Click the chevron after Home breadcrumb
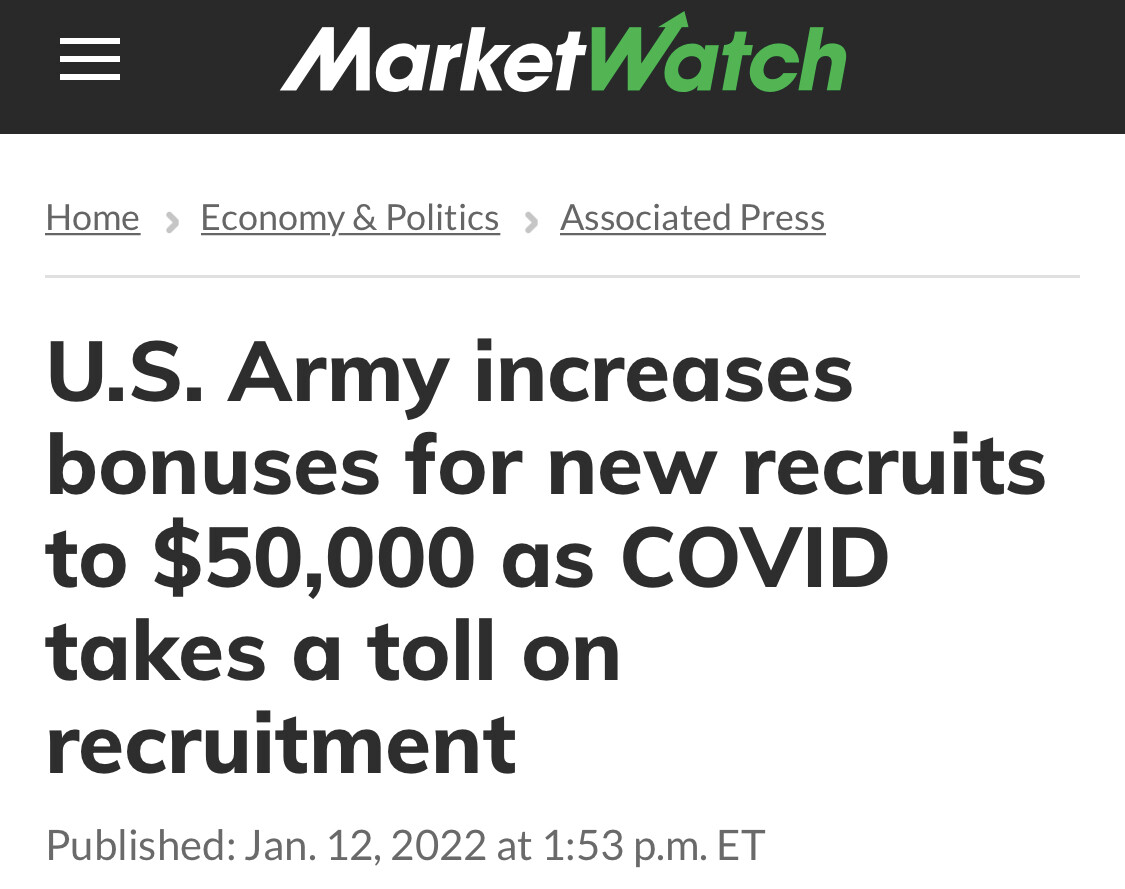 [x=171, y=220]
